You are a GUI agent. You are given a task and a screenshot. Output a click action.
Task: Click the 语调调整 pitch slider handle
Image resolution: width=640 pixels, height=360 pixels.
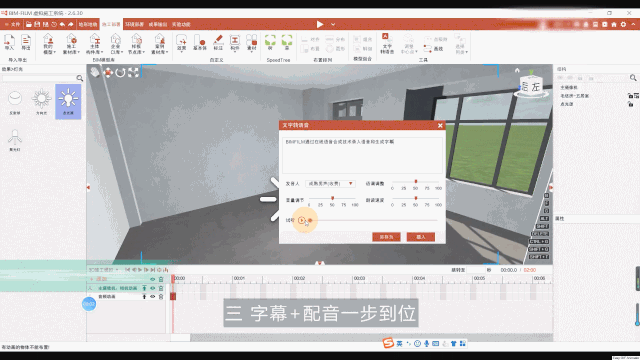click(416, 181)
